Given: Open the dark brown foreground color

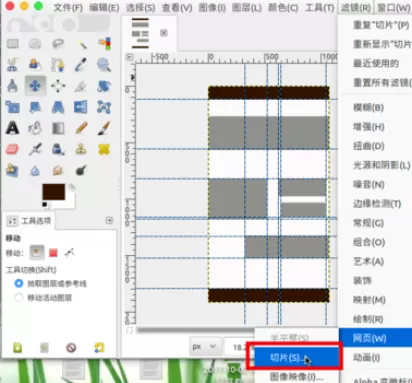Looking at the screenshot, I should point(53,192).
